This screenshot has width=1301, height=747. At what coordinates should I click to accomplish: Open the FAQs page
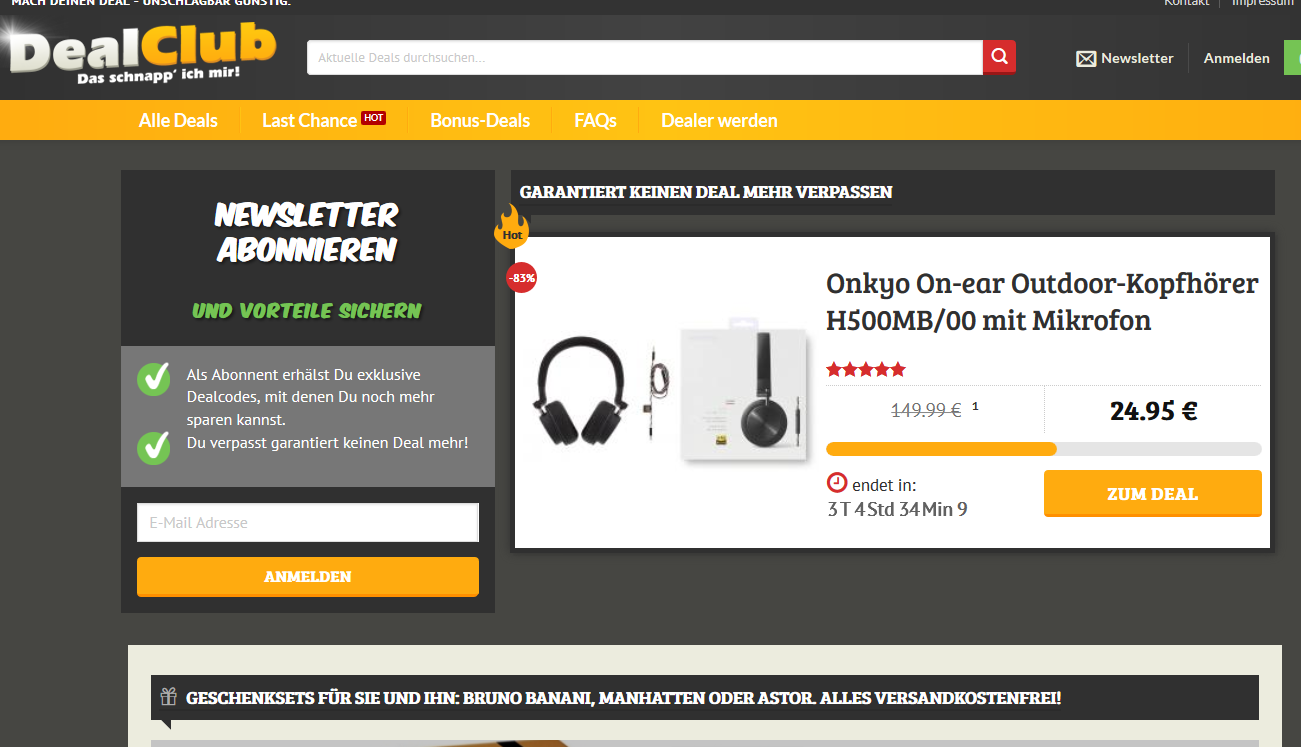[595, 120]
